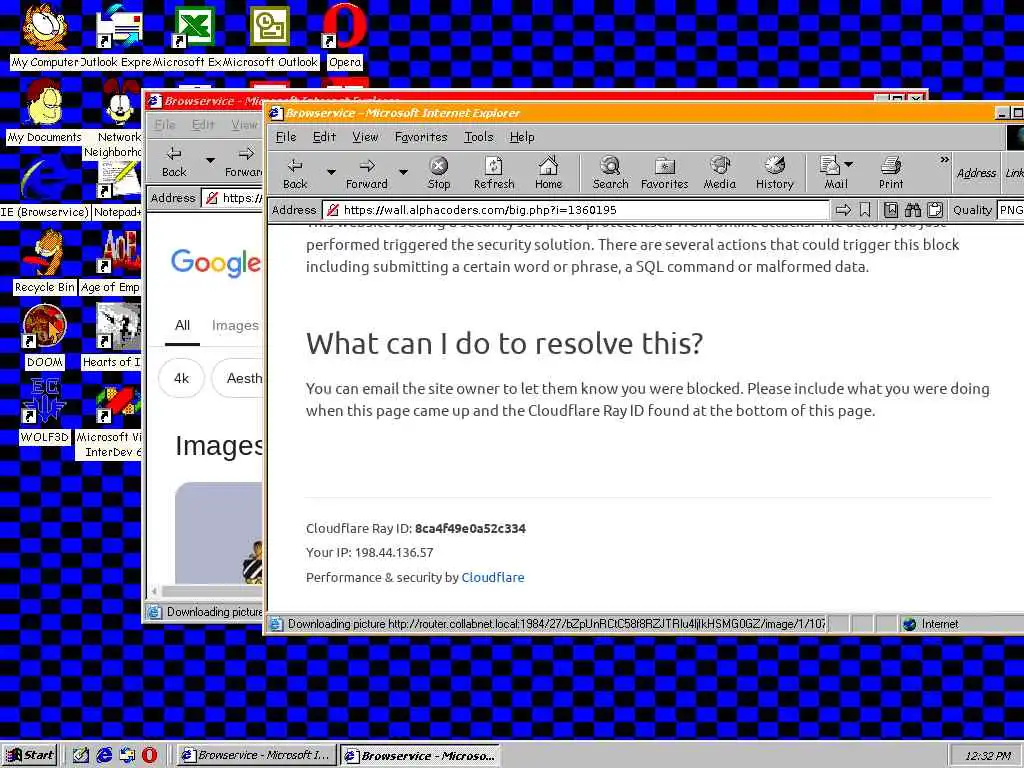The width and height of the screenshot is (1024, 768).
Task: Click Back in the front IE toolbar
Action: (295, 173)
